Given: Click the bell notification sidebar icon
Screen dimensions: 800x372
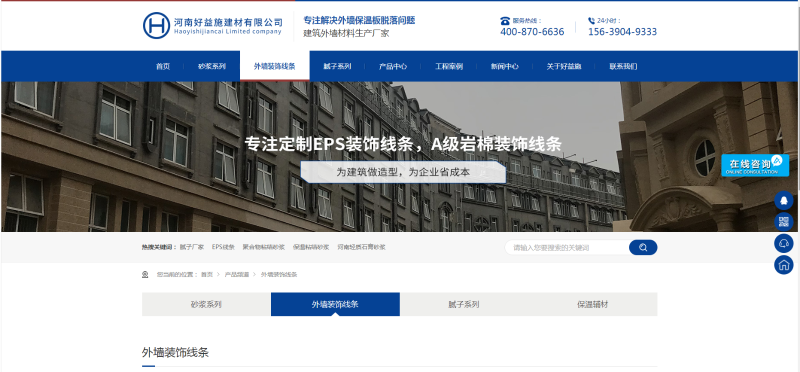Looking at the screenshot, I should 784,201.
